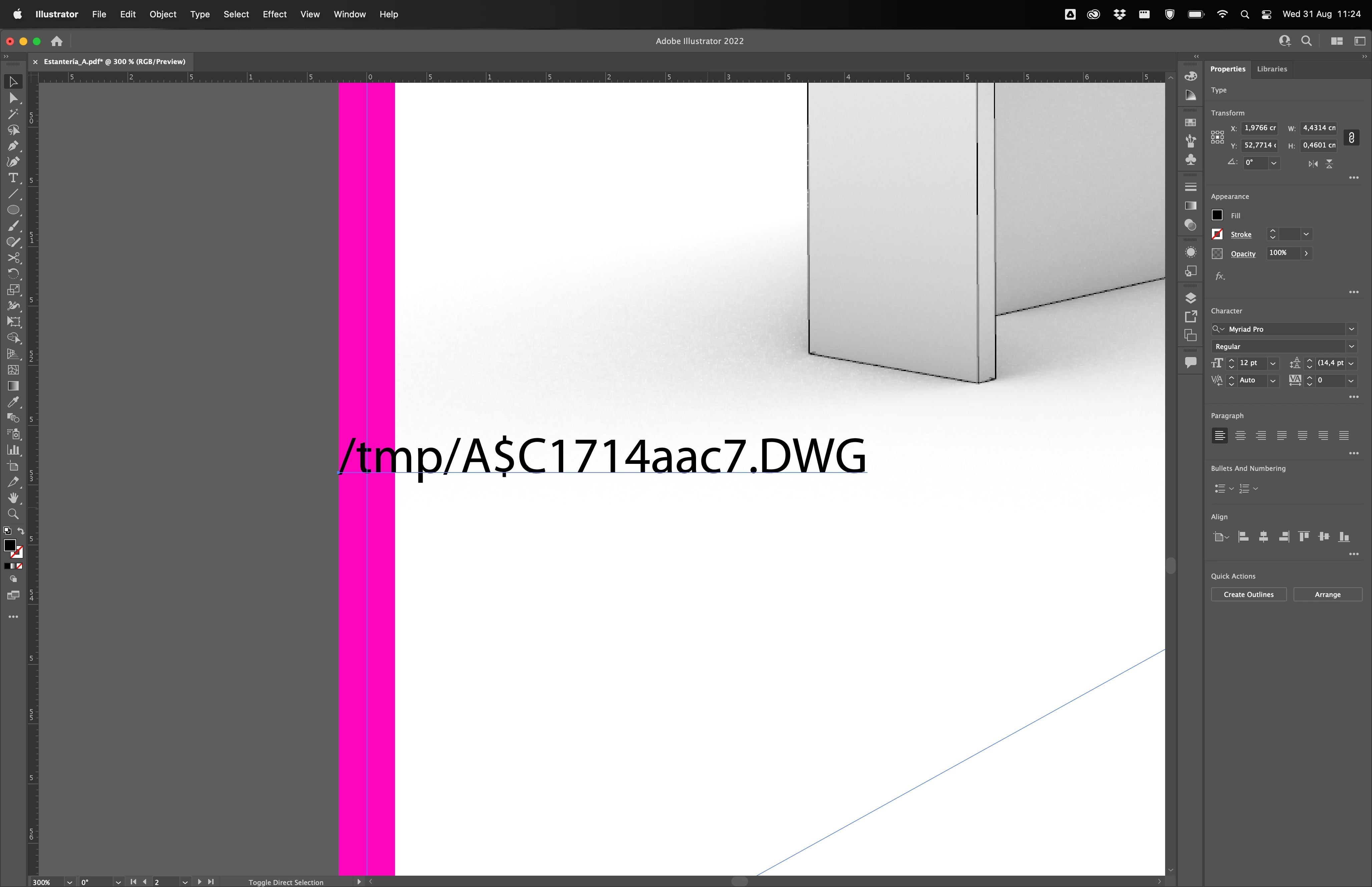Select the Direct Selection tool

click(x=13, y=98)
